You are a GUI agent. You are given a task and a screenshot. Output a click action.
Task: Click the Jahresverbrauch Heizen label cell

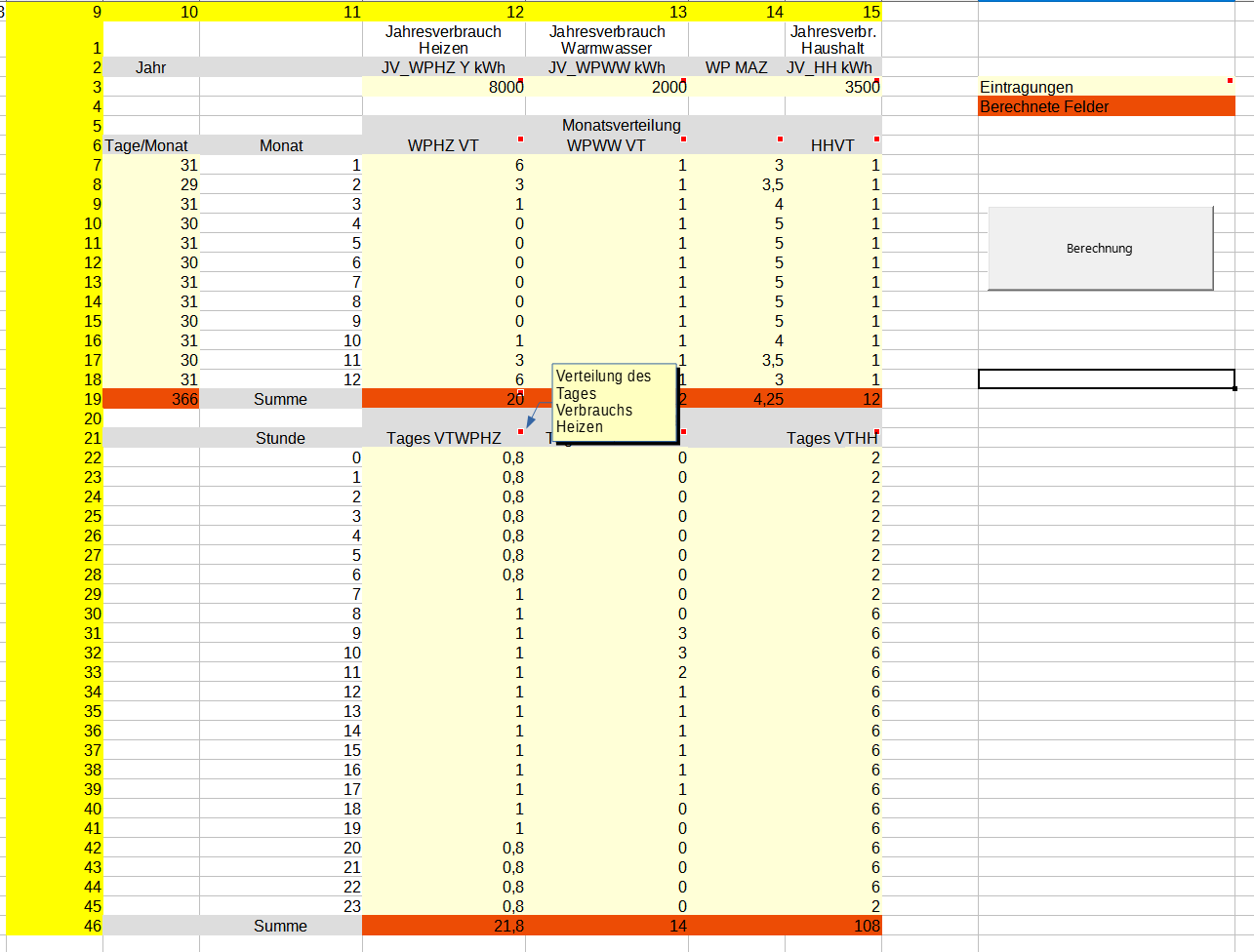[443, 40]
